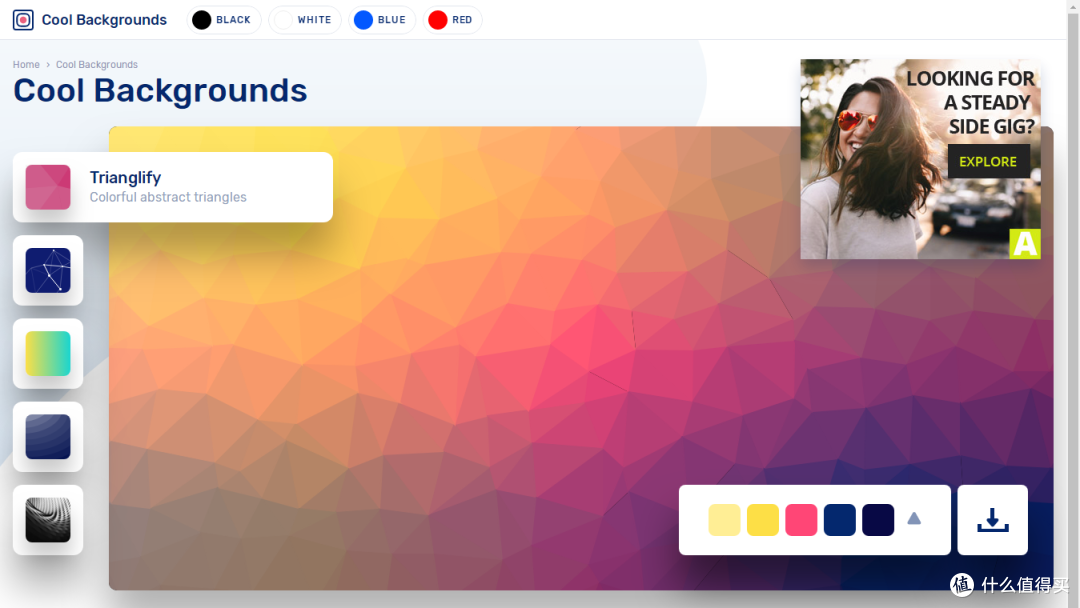Pick the bright yellow color swatch
Screen dimensions: 1080x608
click(x=762, y=520)
